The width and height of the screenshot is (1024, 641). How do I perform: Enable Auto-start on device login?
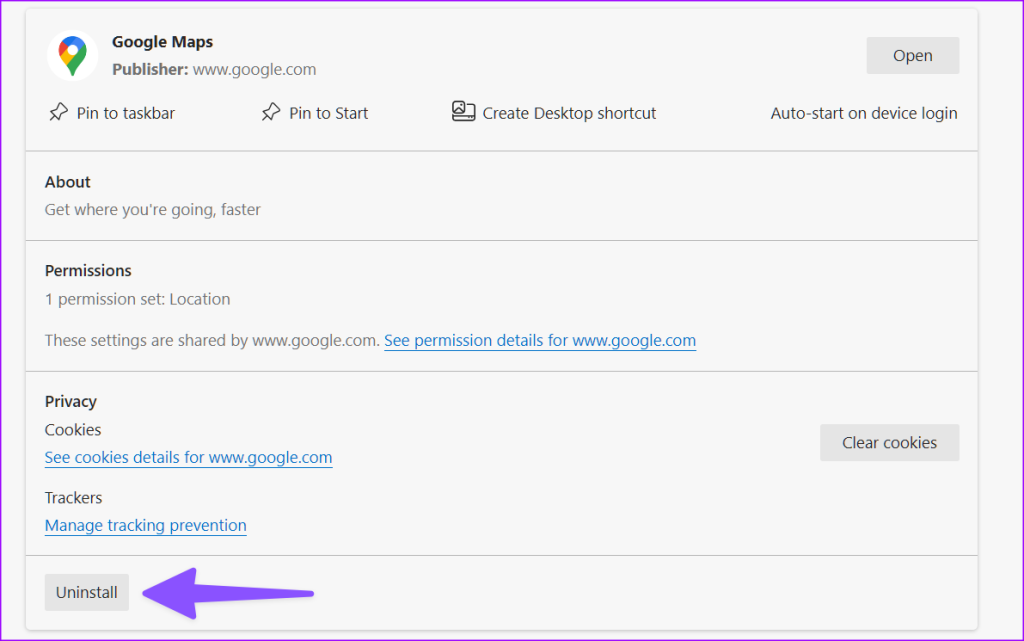point(863,113)
